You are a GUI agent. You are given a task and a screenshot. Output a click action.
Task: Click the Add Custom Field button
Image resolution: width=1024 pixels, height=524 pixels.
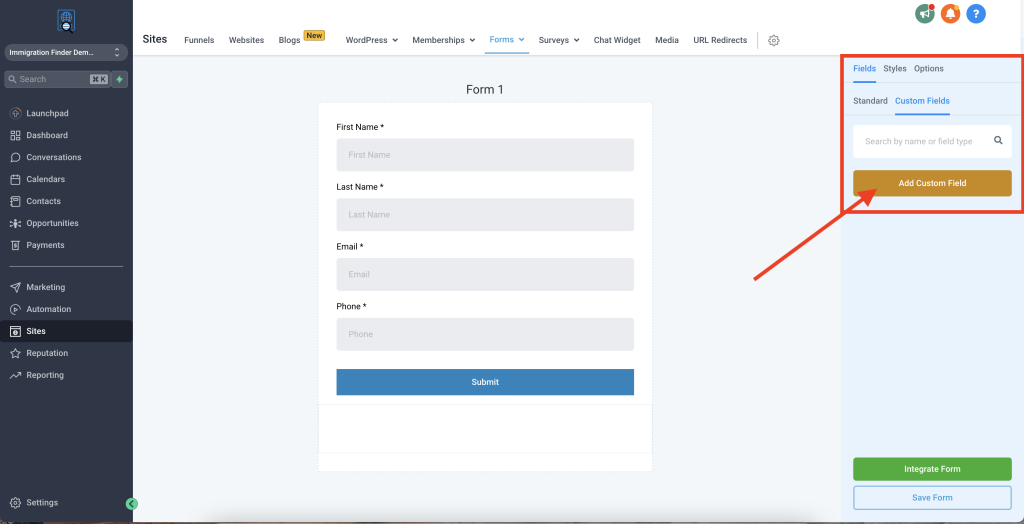point(932,183)
